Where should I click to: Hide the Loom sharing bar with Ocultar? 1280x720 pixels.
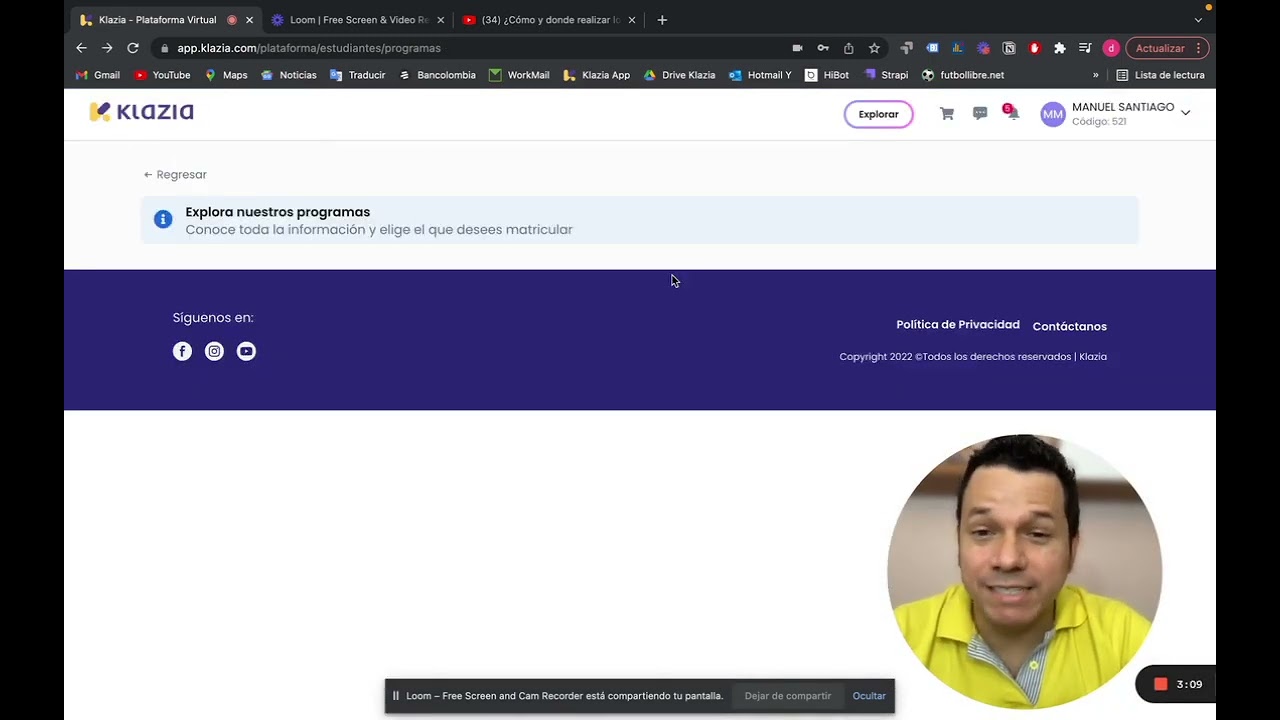click(869, 696)
